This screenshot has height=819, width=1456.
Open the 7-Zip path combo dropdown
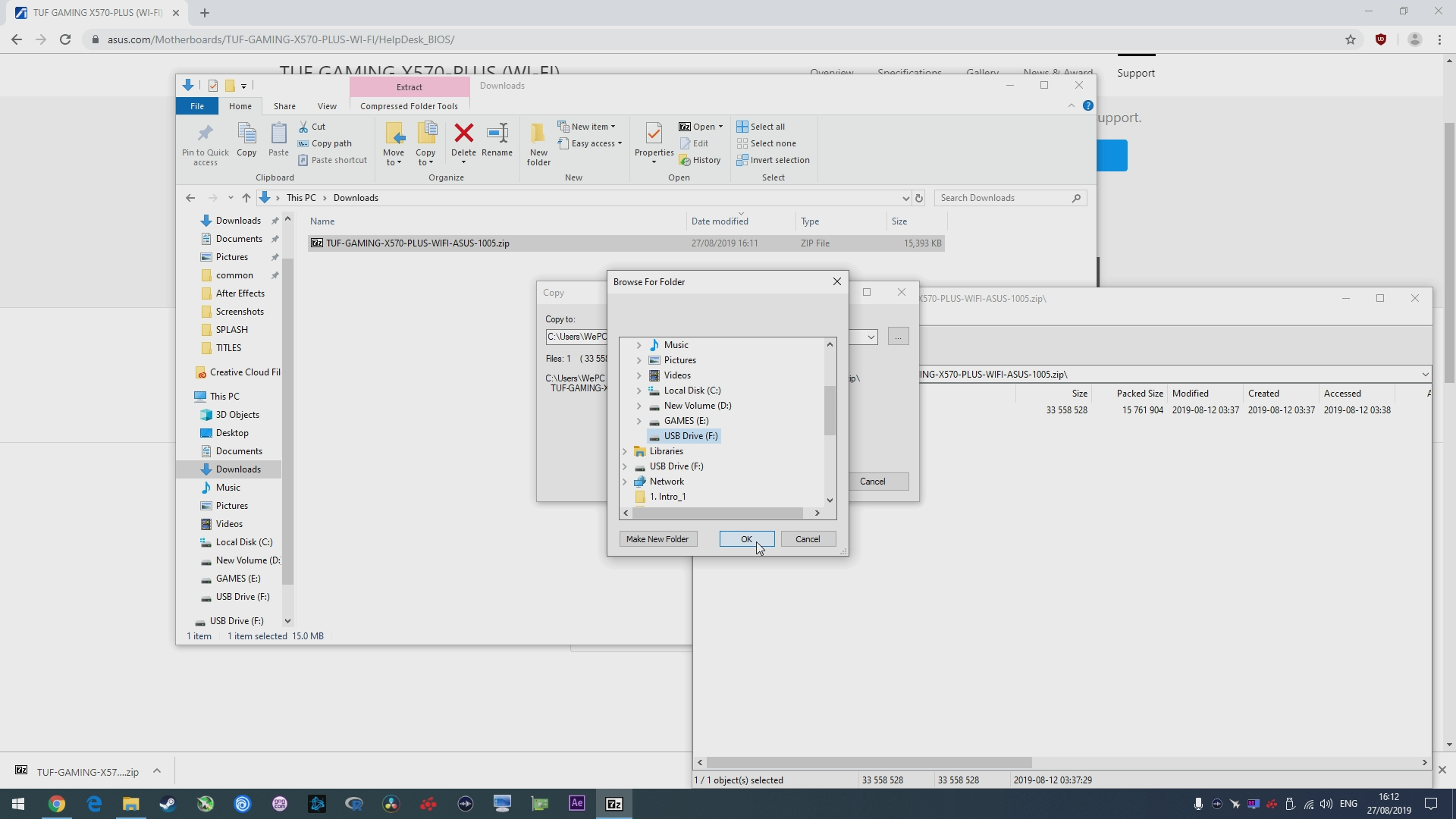[1425, 375]
